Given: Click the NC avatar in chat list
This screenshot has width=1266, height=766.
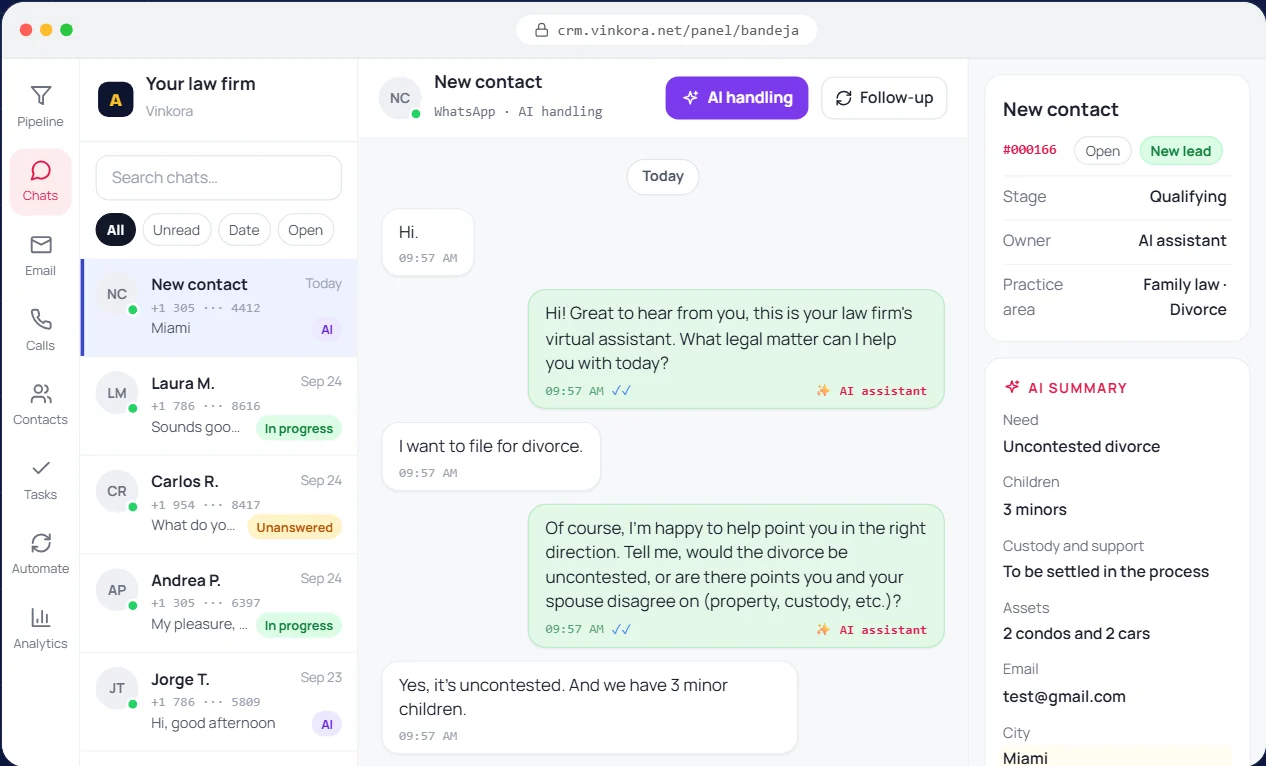Looking at the screenshot, I should [117, 294].
